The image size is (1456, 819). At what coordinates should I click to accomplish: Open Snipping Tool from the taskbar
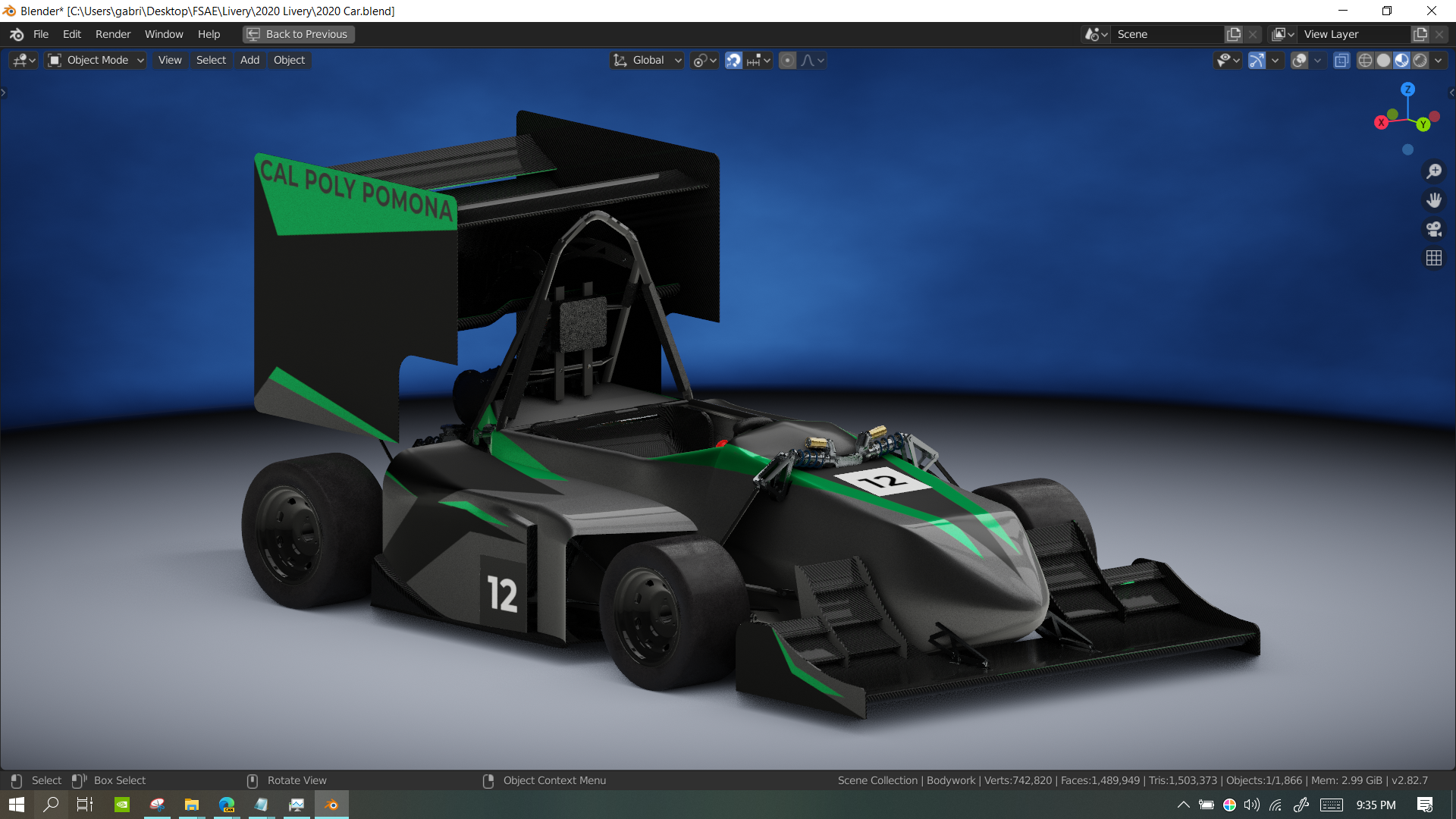coord(157,805)
